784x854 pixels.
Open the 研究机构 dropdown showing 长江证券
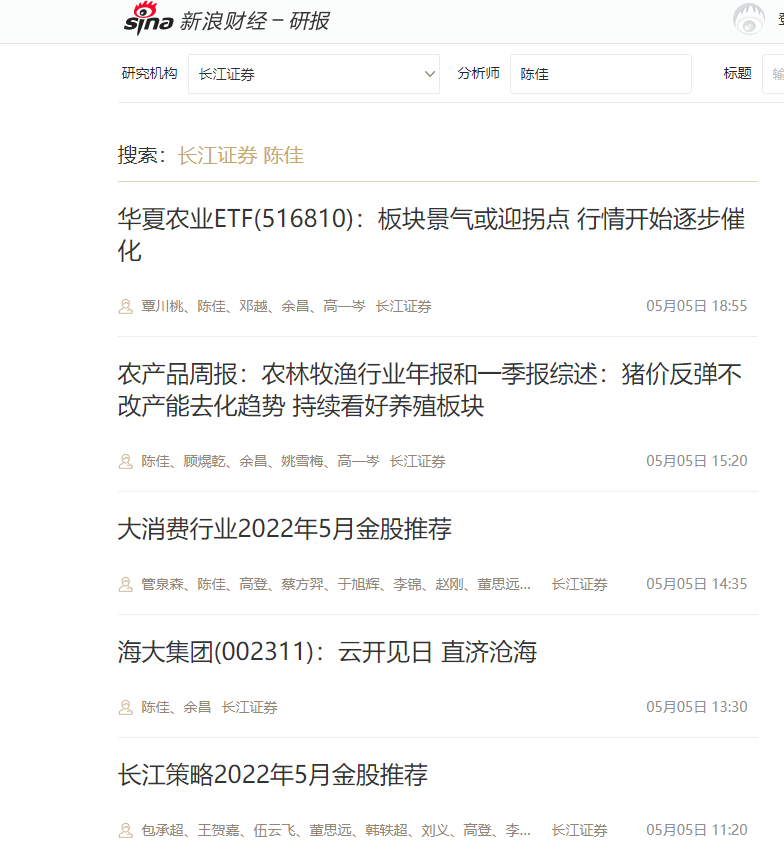click(314, 74)
